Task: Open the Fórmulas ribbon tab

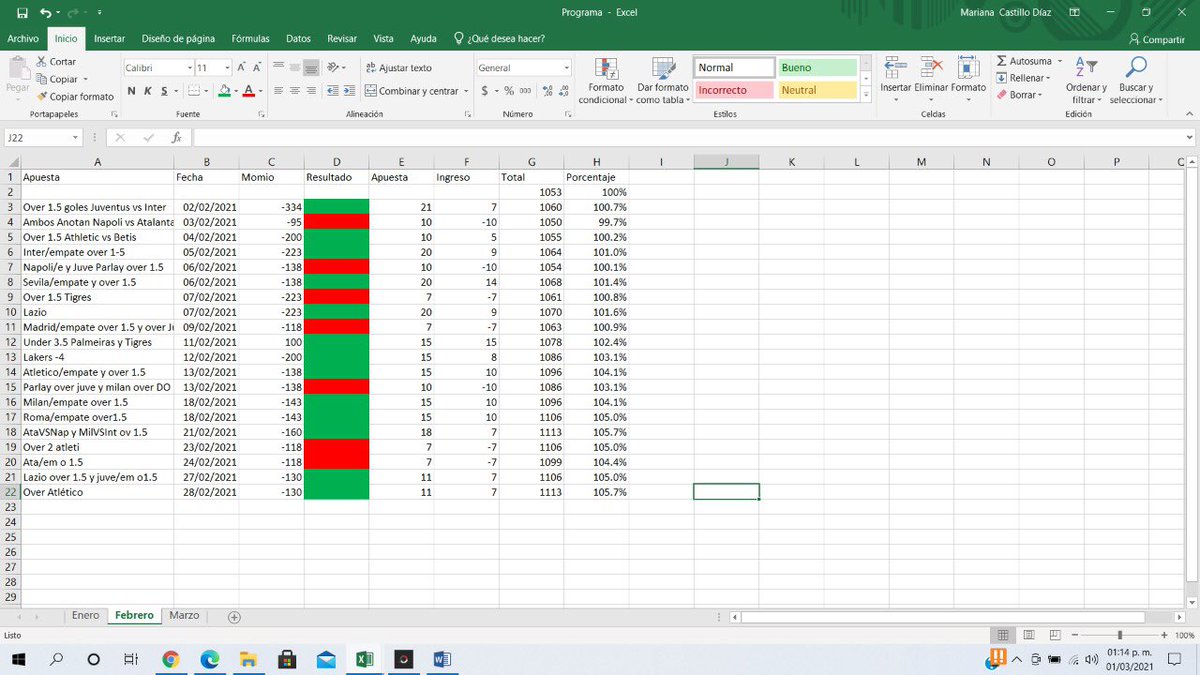Action: pyautogui.click(x=250, y=39)
